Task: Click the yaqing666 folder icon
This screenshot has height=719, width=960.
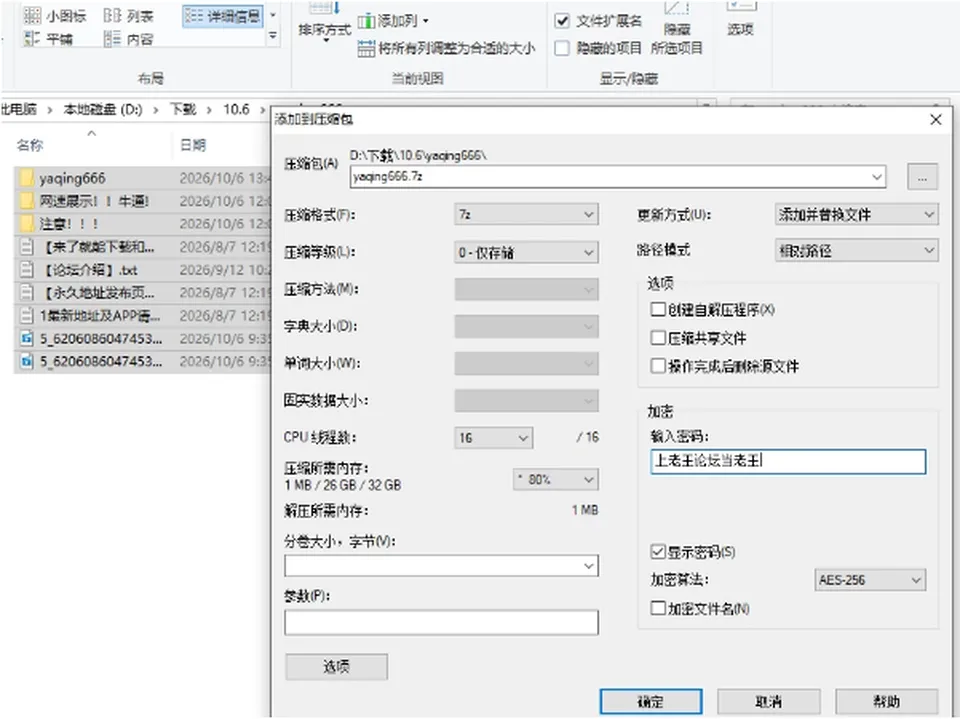Action: (x=27, y=178)
